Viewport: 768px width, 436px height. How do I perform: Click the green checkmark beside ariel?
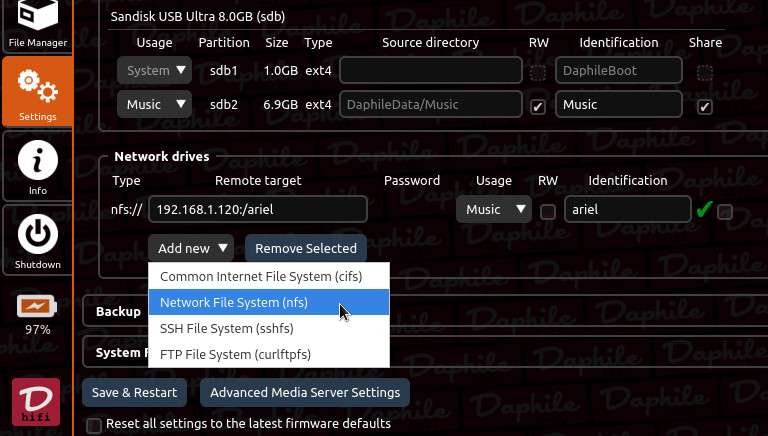coord(704,210)
